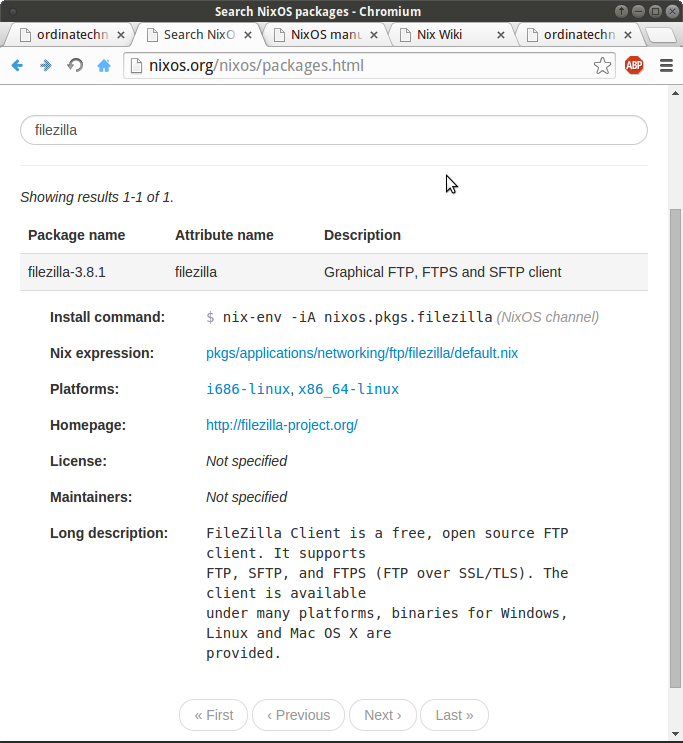Close the first ordinatechn tab
Viewport: 683px width, 743px height.
click(x=121, y=35)
